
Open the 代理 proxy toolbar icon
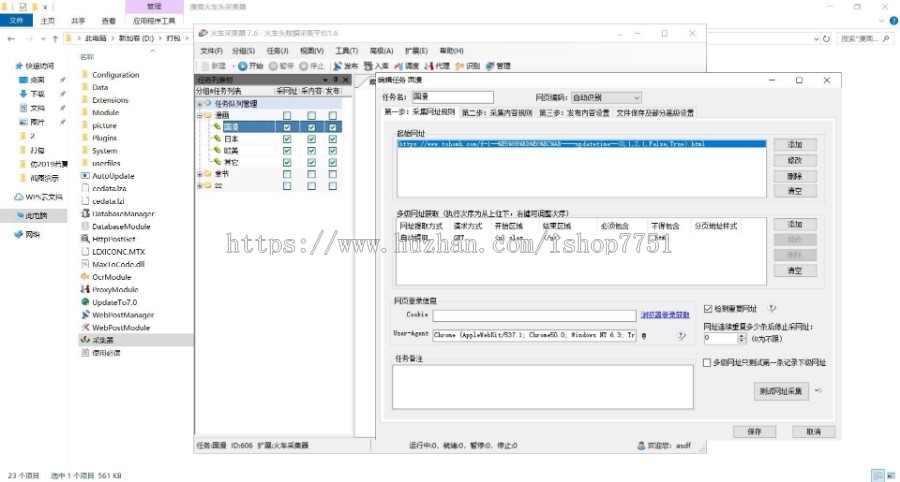[x=429, y=66]
